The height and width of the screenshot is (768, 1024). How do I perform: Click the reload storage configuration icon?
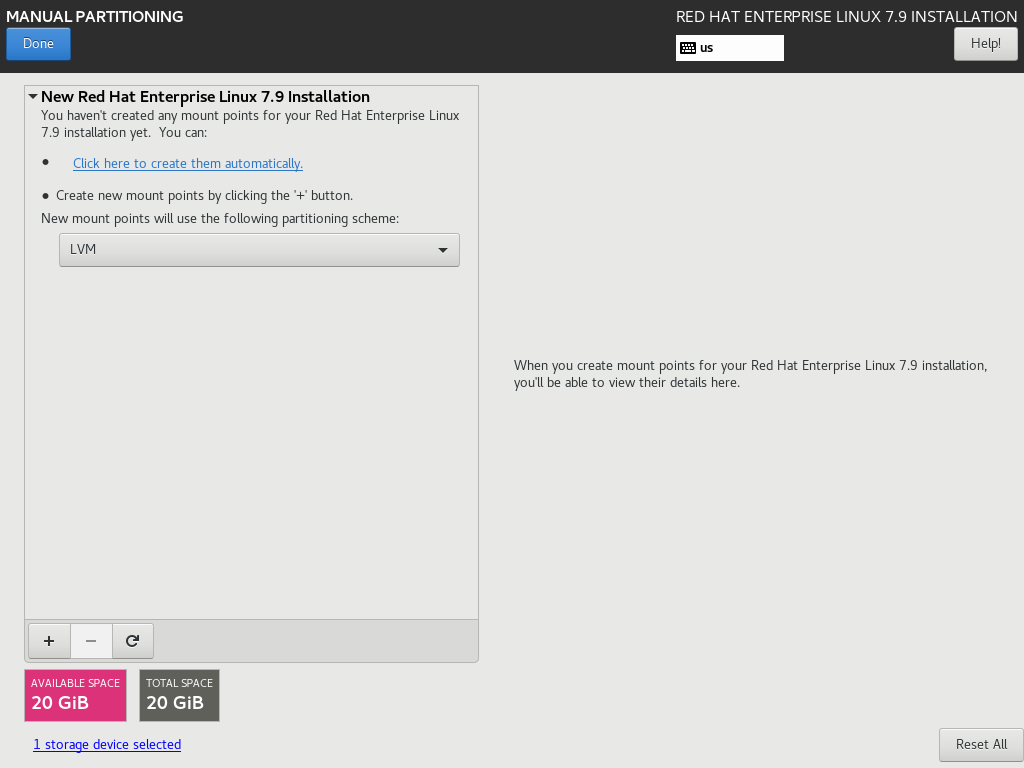pos(133,641)
